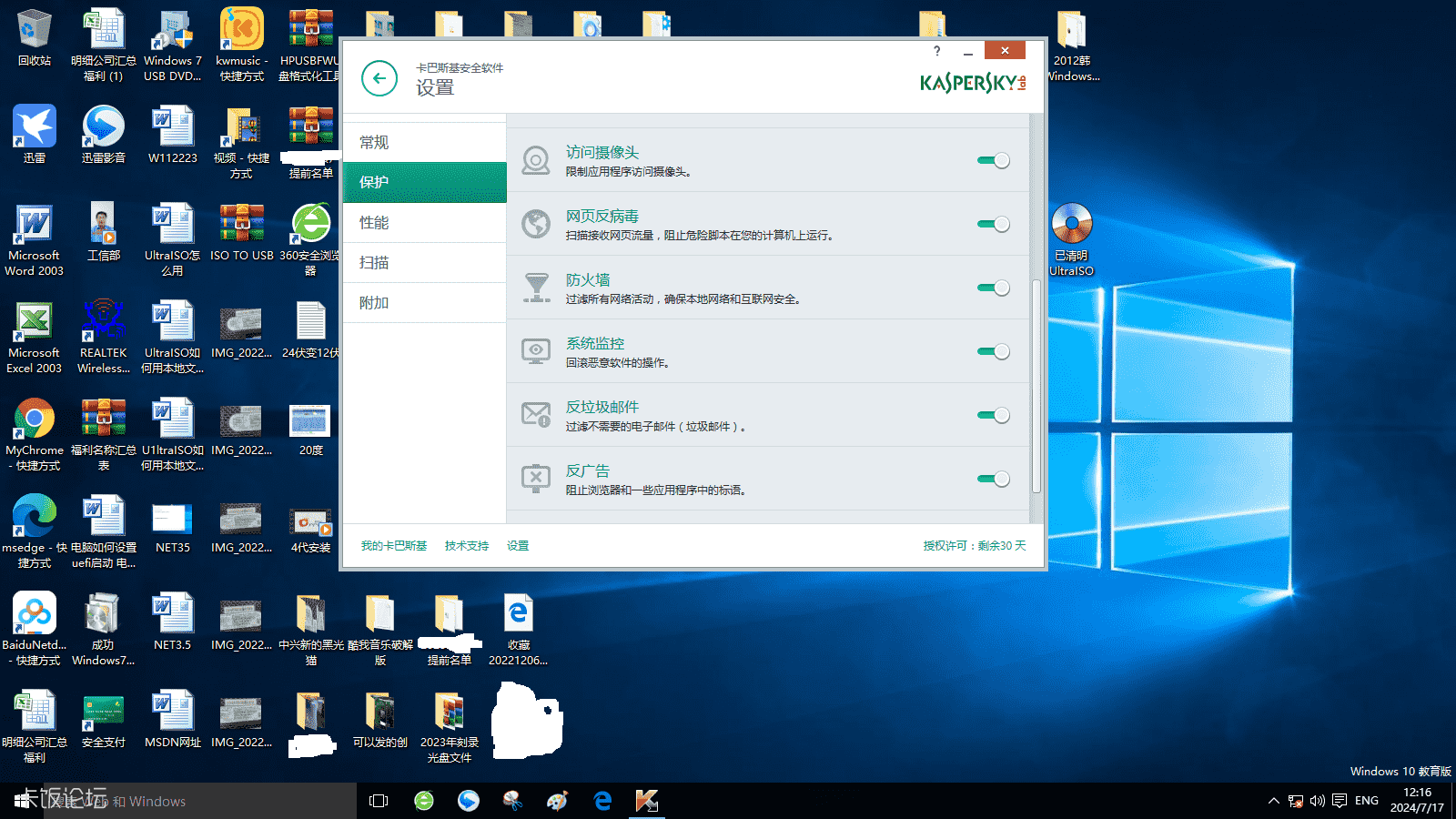Toggle 反广告 switch
This screenshot has width=1456, height=819.
click(993, 479)
